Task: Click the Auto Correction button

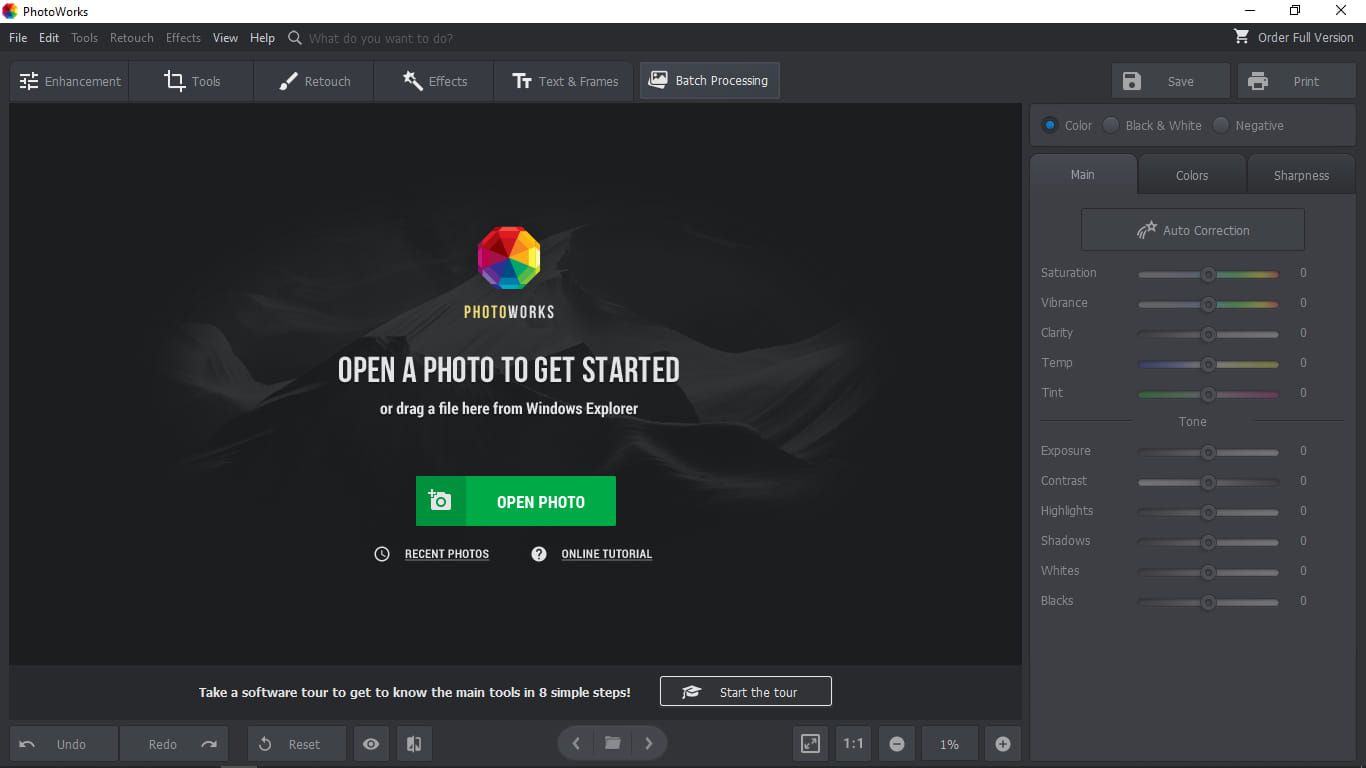Action: pyautogui.click(x=1193, y=230)
